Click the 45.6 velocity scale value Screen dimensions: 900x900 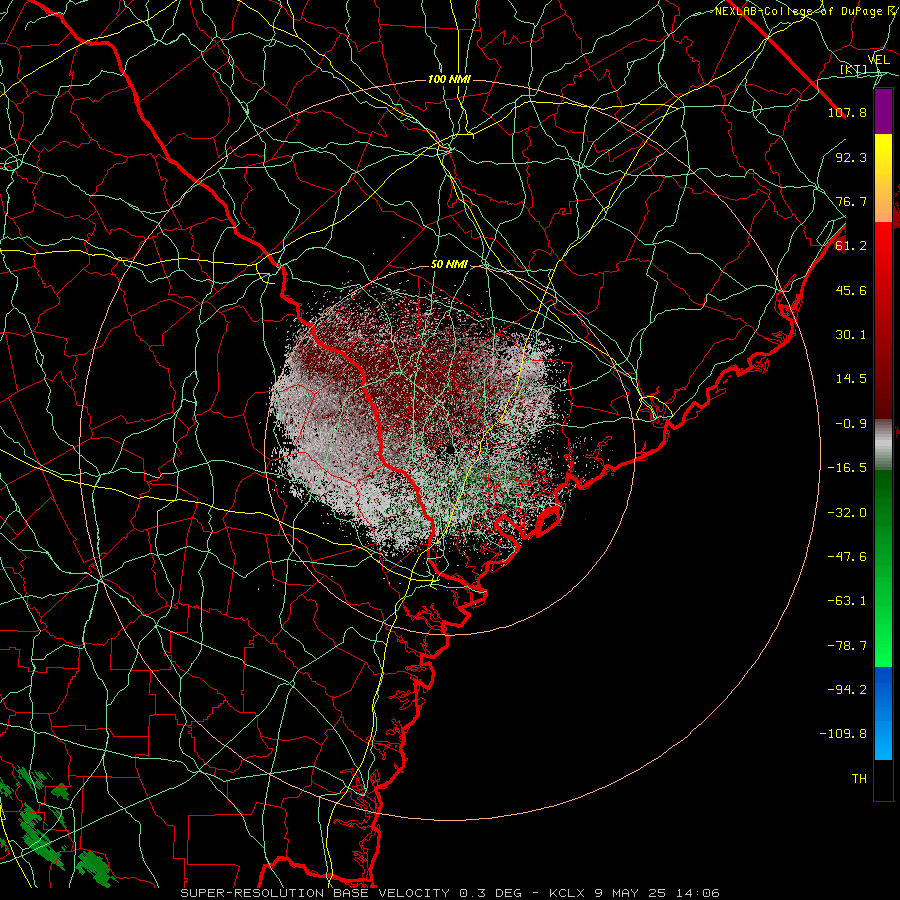[x=851, y=290]
